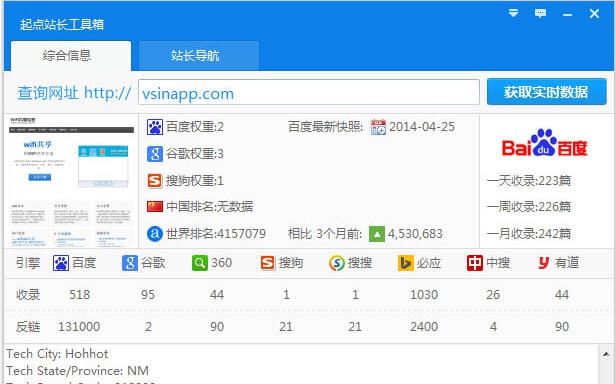The width and height of the screenshot is (615, 384).
Task: Click the 必应 Bing icon in engine row
Action: point(406,263)
